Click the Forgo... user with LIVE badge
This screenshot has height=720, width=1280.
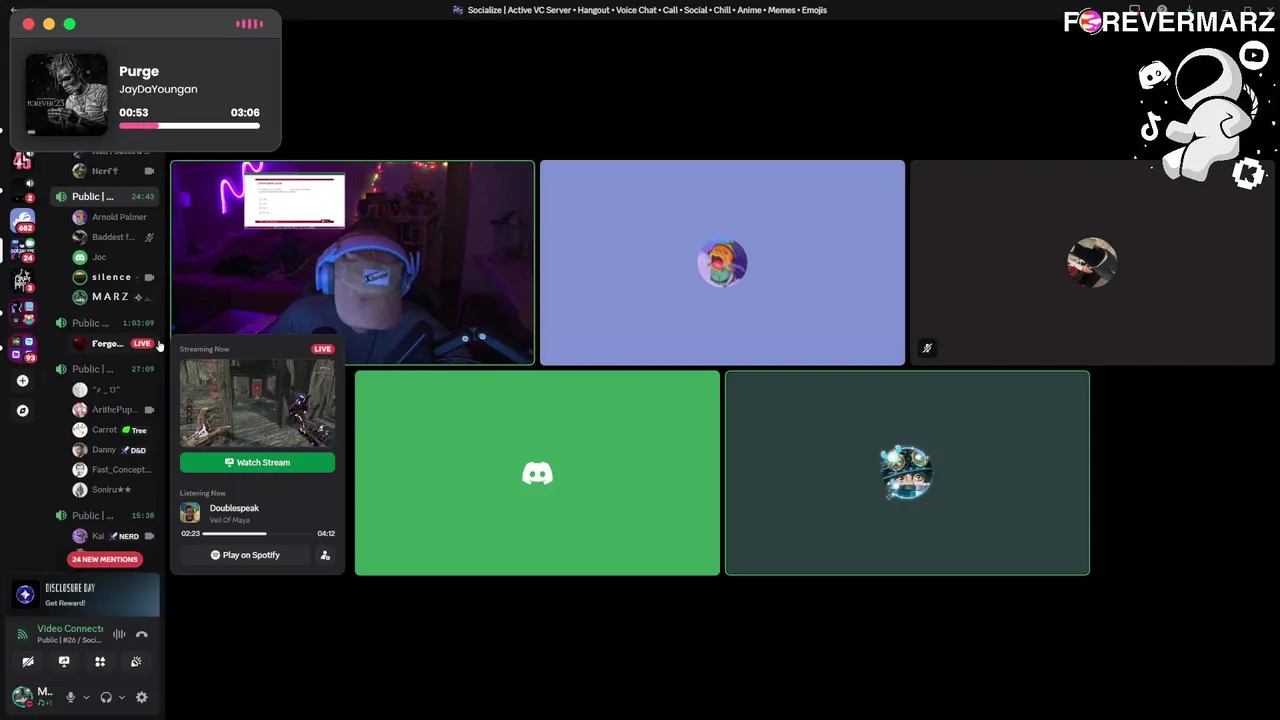113,343
